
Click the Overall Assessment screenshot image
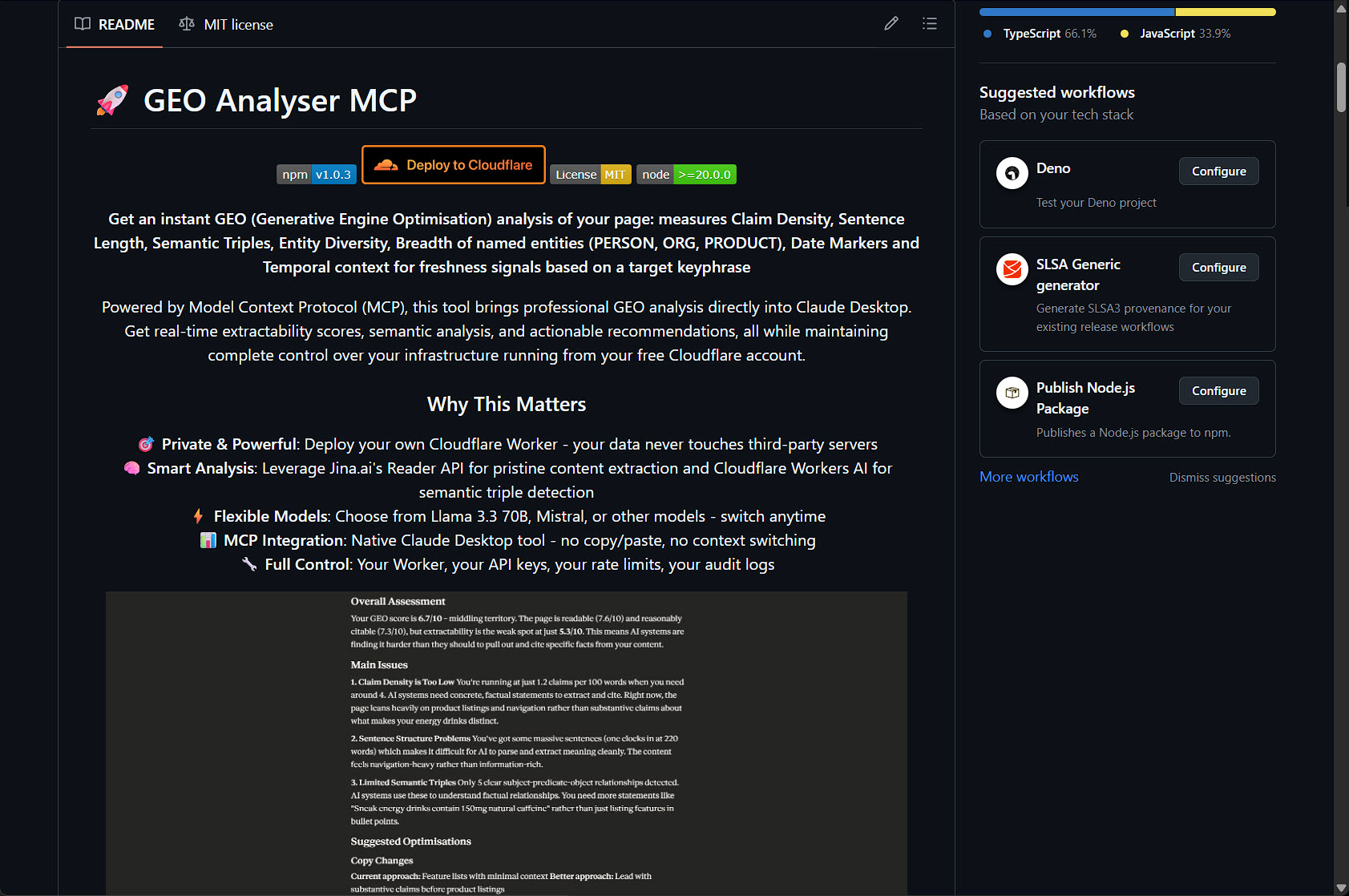coord(507,743)
